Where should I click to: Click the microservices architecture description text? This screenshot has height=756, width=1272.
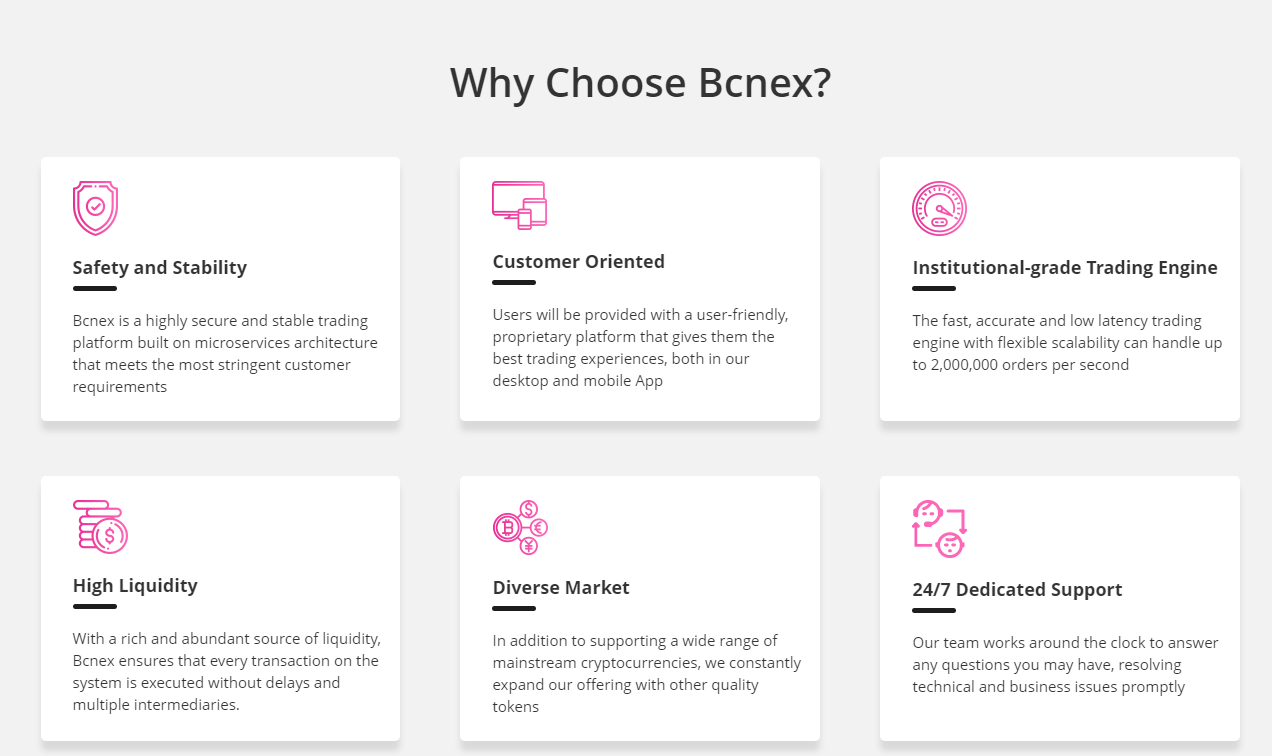click(225, 354)
